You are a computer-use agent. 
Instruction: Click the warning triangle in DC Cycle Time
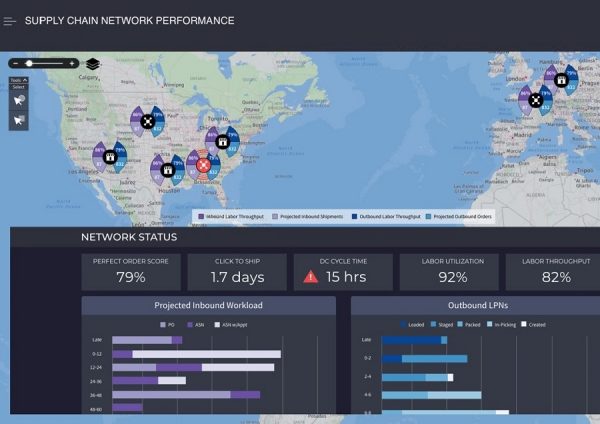pyautogui.click(x=311, y=277)
